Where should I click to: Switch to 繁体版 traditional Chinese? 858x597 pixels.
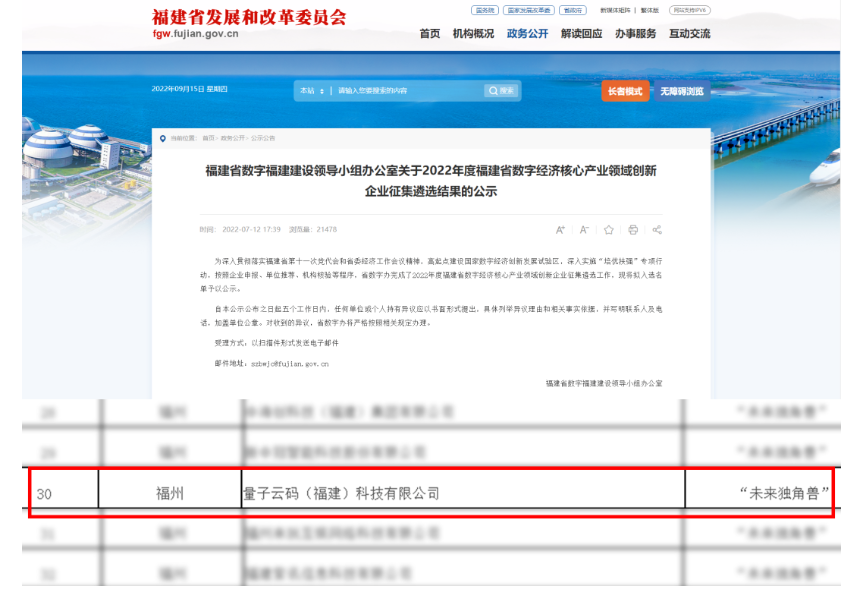coord(650,10)
